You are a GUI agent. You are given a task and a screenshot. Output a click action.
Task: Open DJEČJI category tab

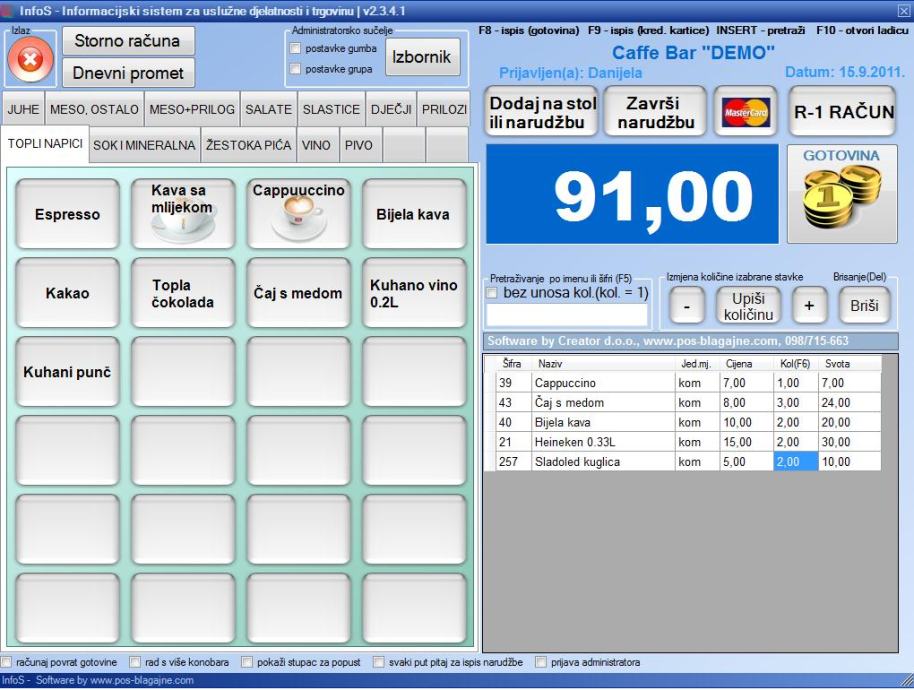coord(391,109)
